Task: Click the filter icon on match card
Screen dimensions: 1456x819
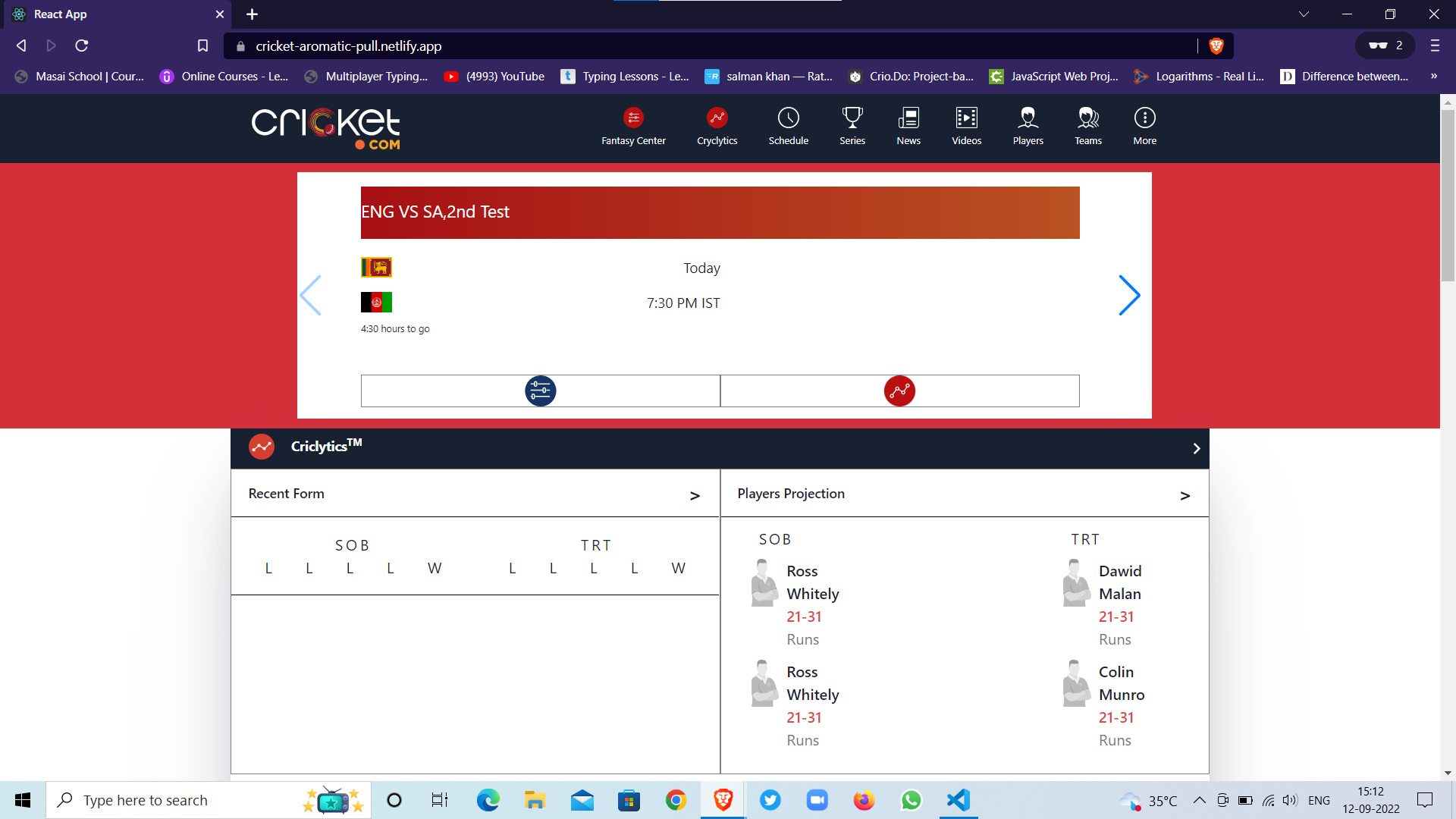Action: [x=540, y=390]
